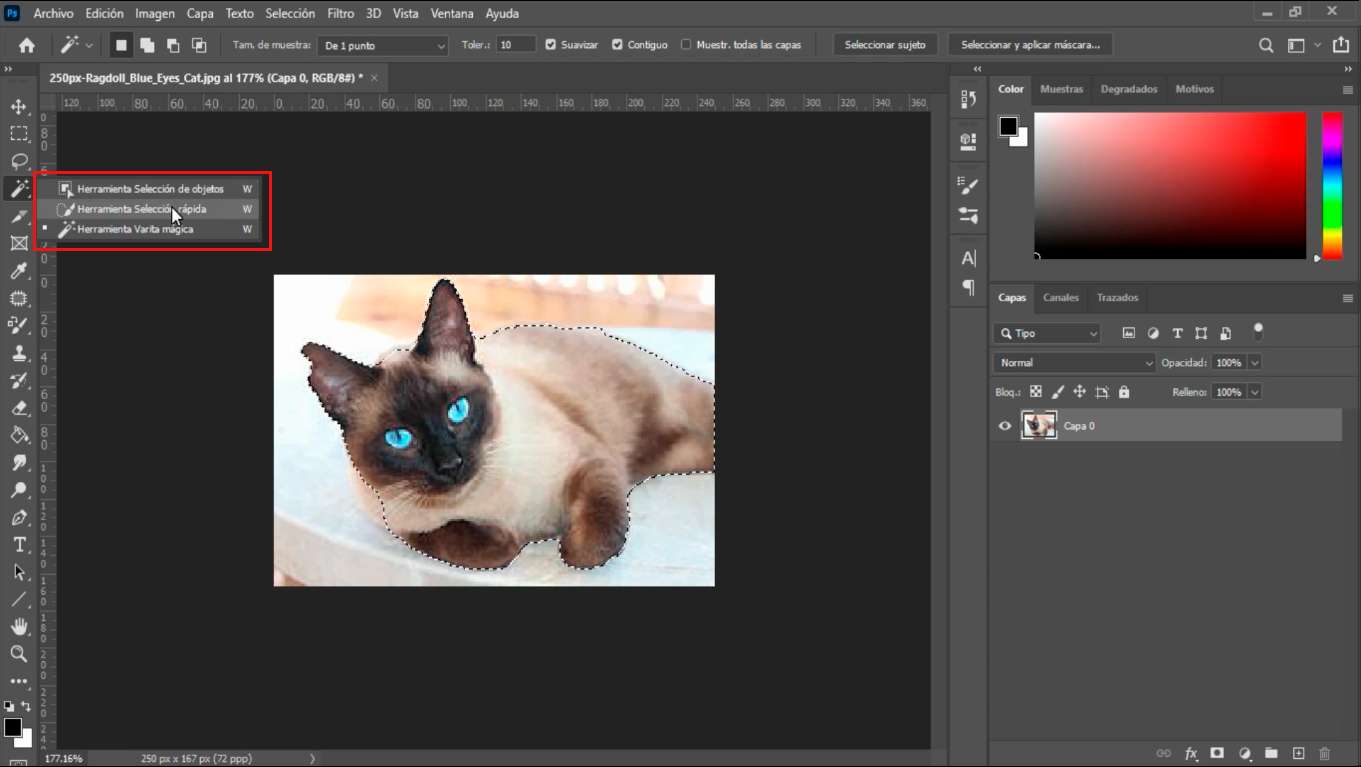Click the Subtract from selection mode button

[x=173, y=45]
